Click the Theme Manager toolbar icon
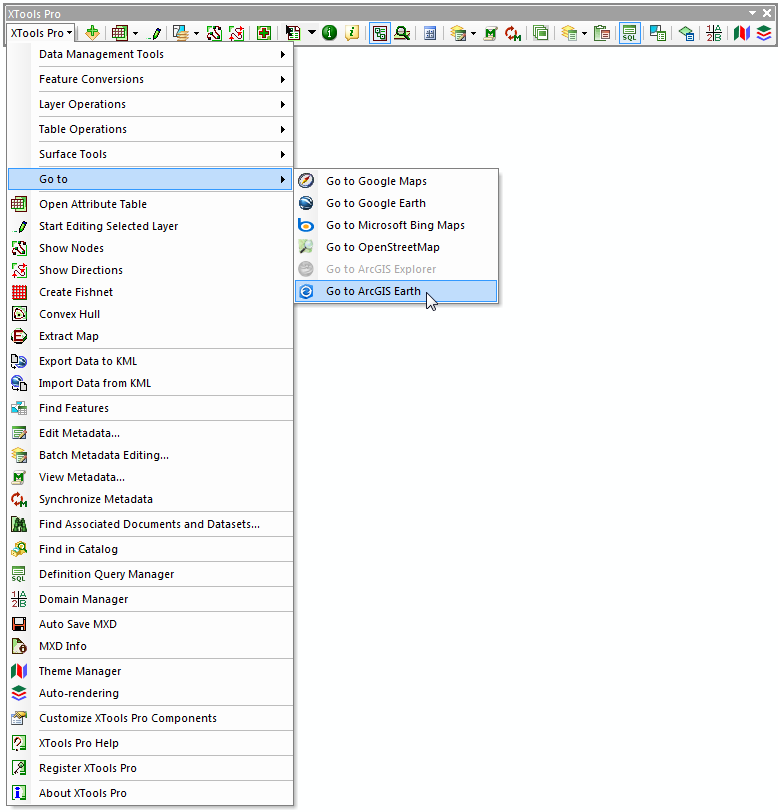778x812 pixels. (742, 33)
